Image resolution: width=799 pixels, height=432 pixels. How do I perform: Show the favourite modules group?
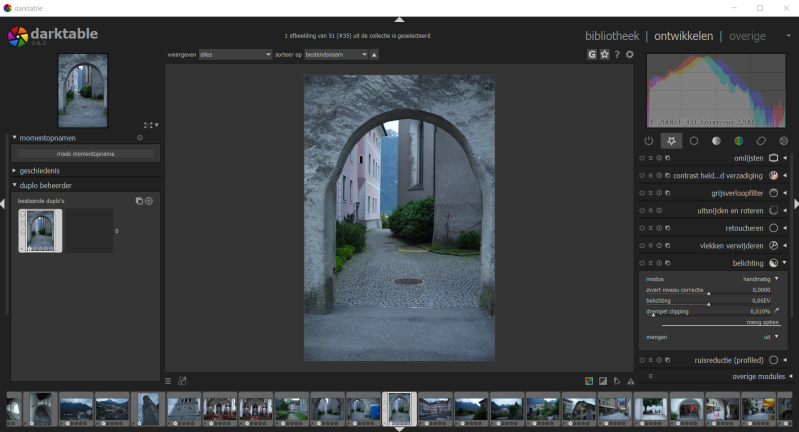[x=670, y=141]
